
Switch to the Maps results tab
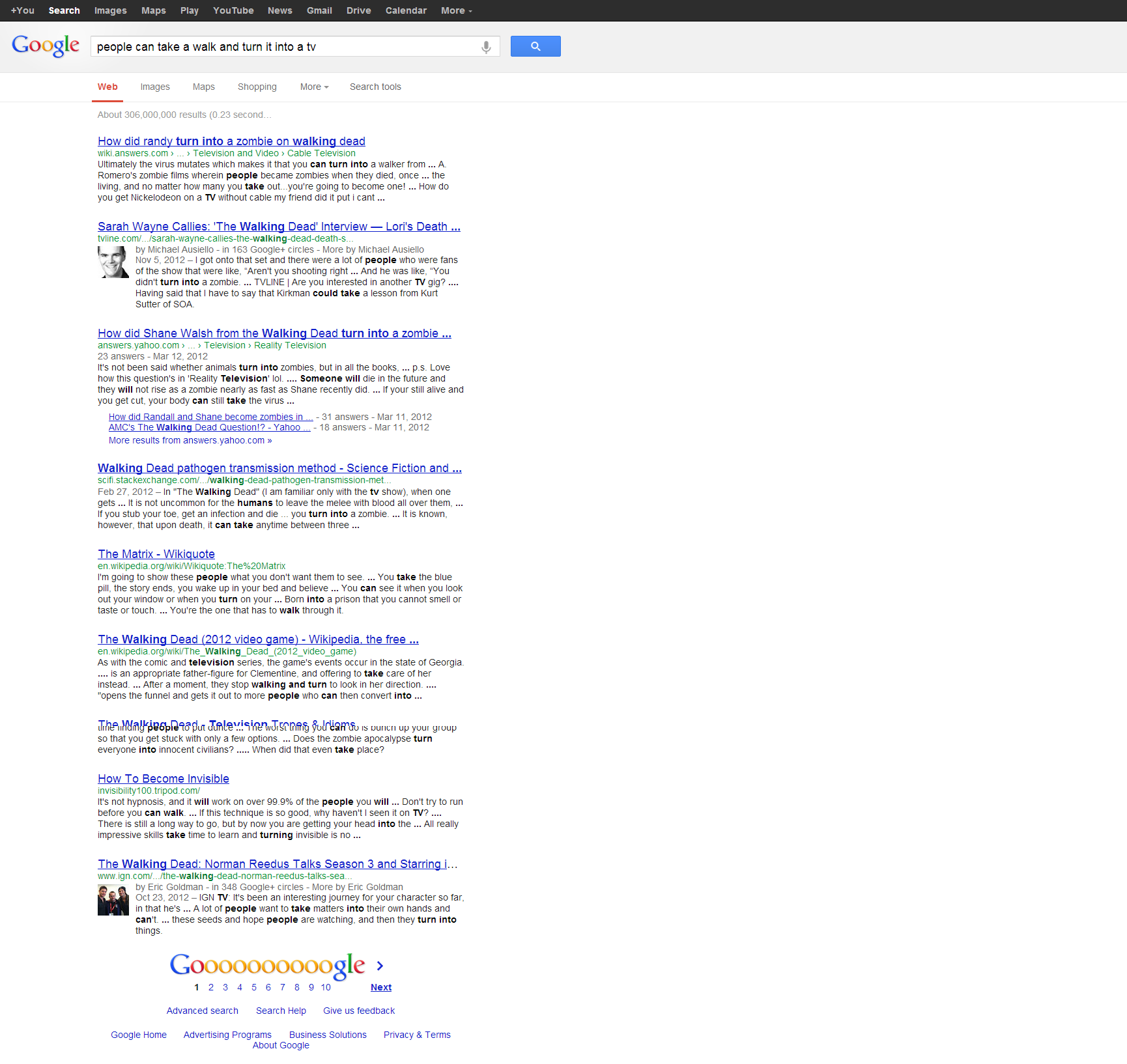point(204,87)
